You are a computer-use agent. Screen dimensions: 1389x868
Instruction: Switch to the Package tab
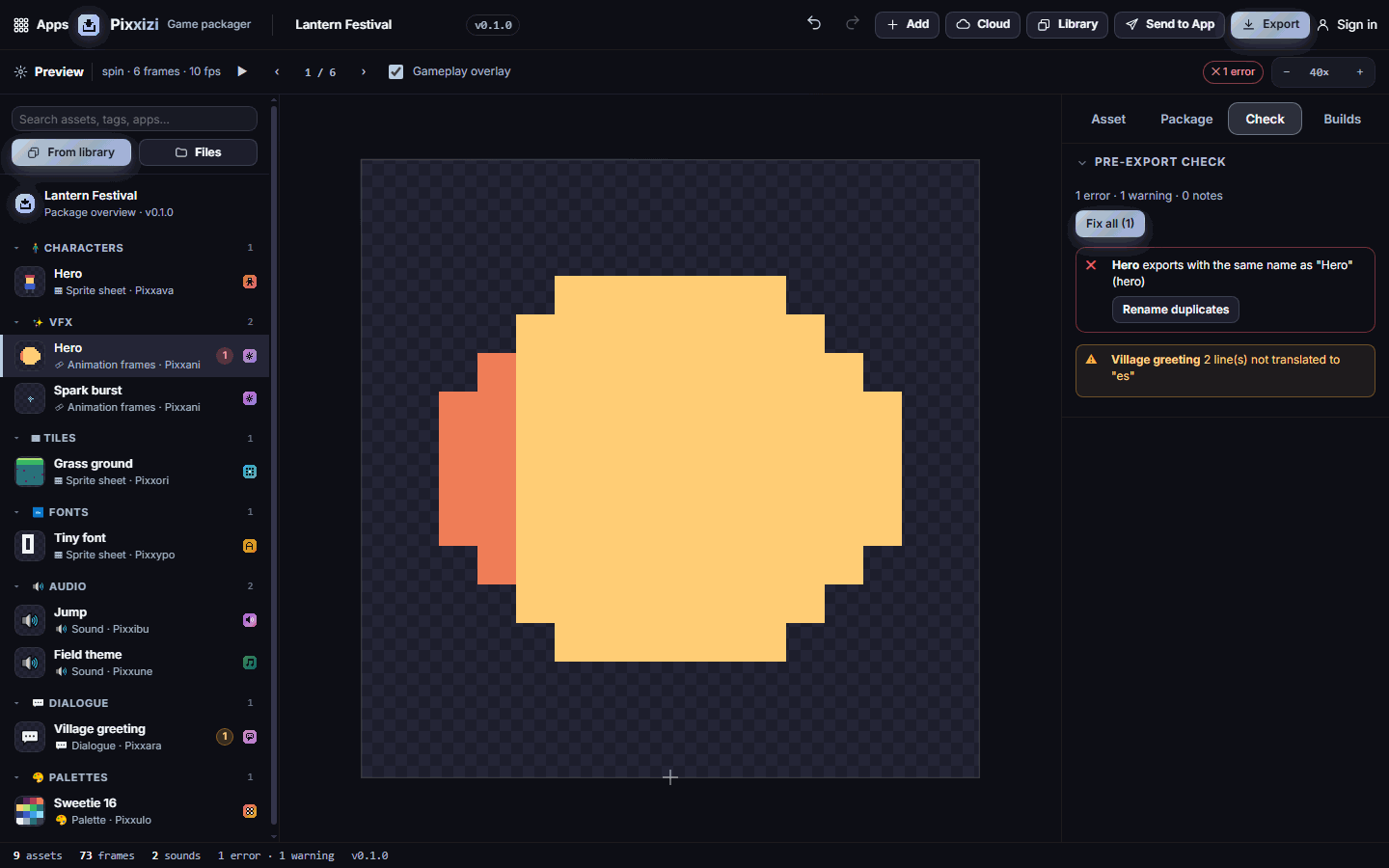1186,119
